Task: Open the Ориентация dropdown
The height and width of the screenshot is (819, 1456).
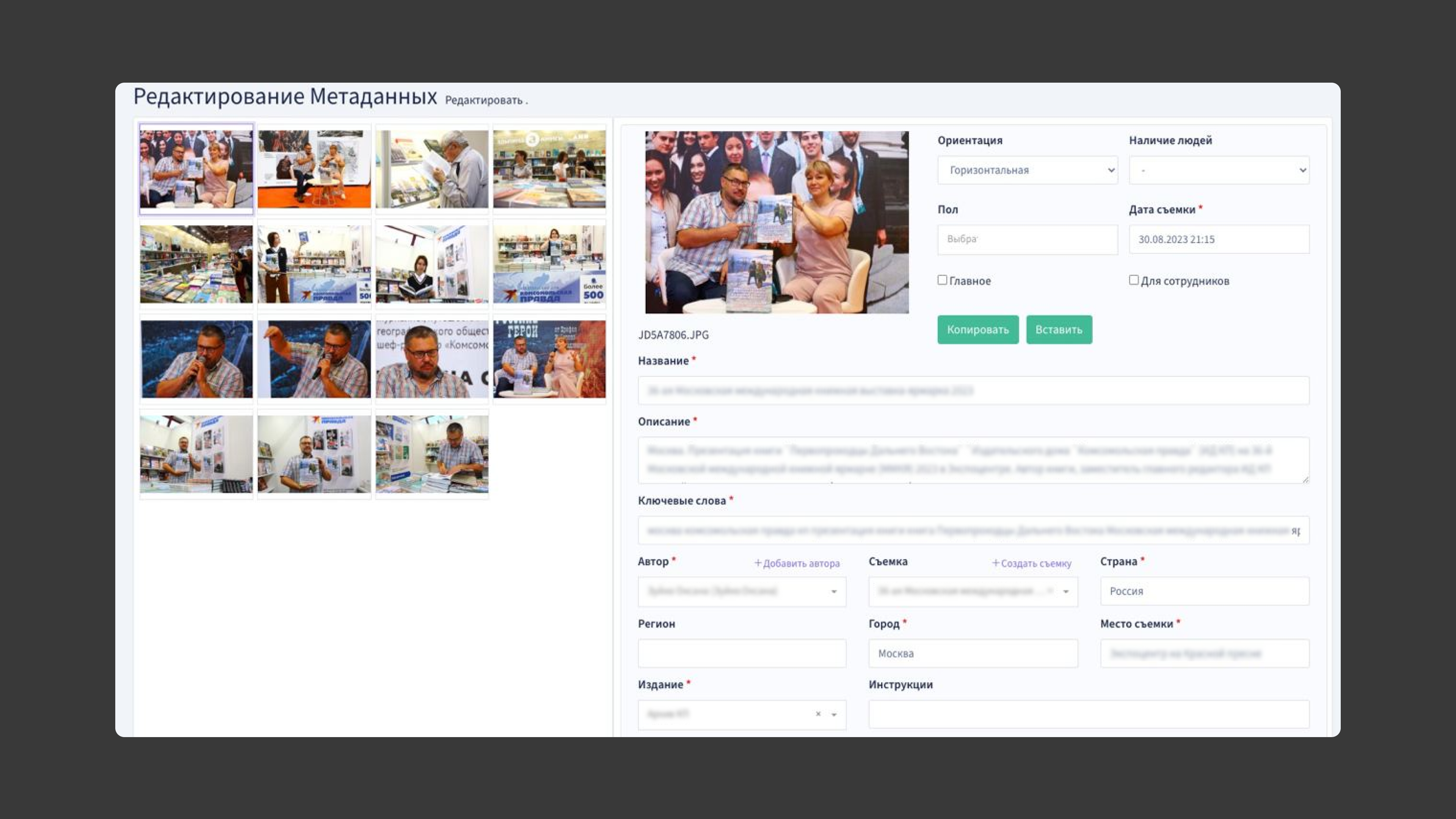Action: [x=1027, y=170]
